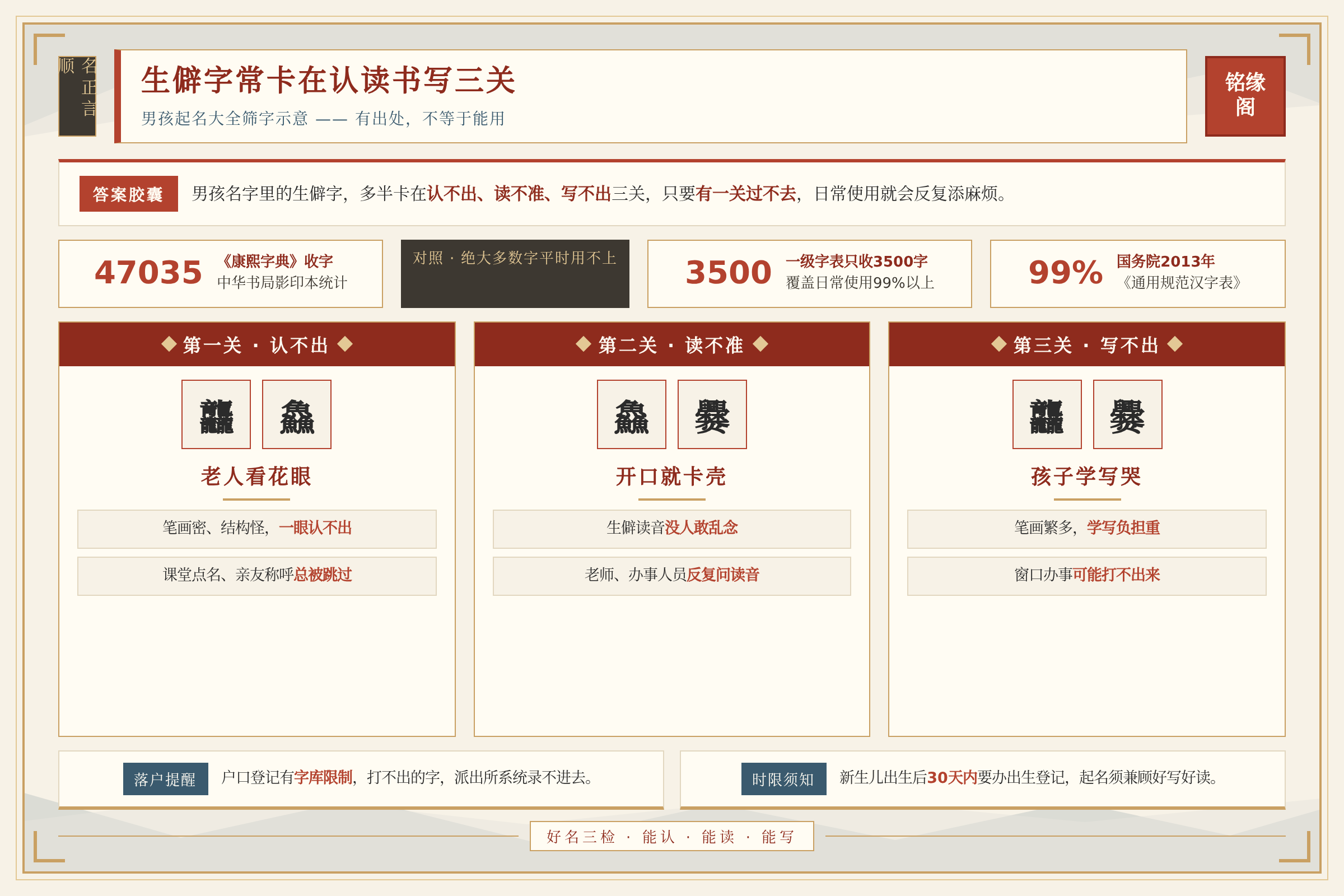Select the 爨 character tile under 第三关
1344x896 pixels.
pyautogui.click(x=1127, y=414)
